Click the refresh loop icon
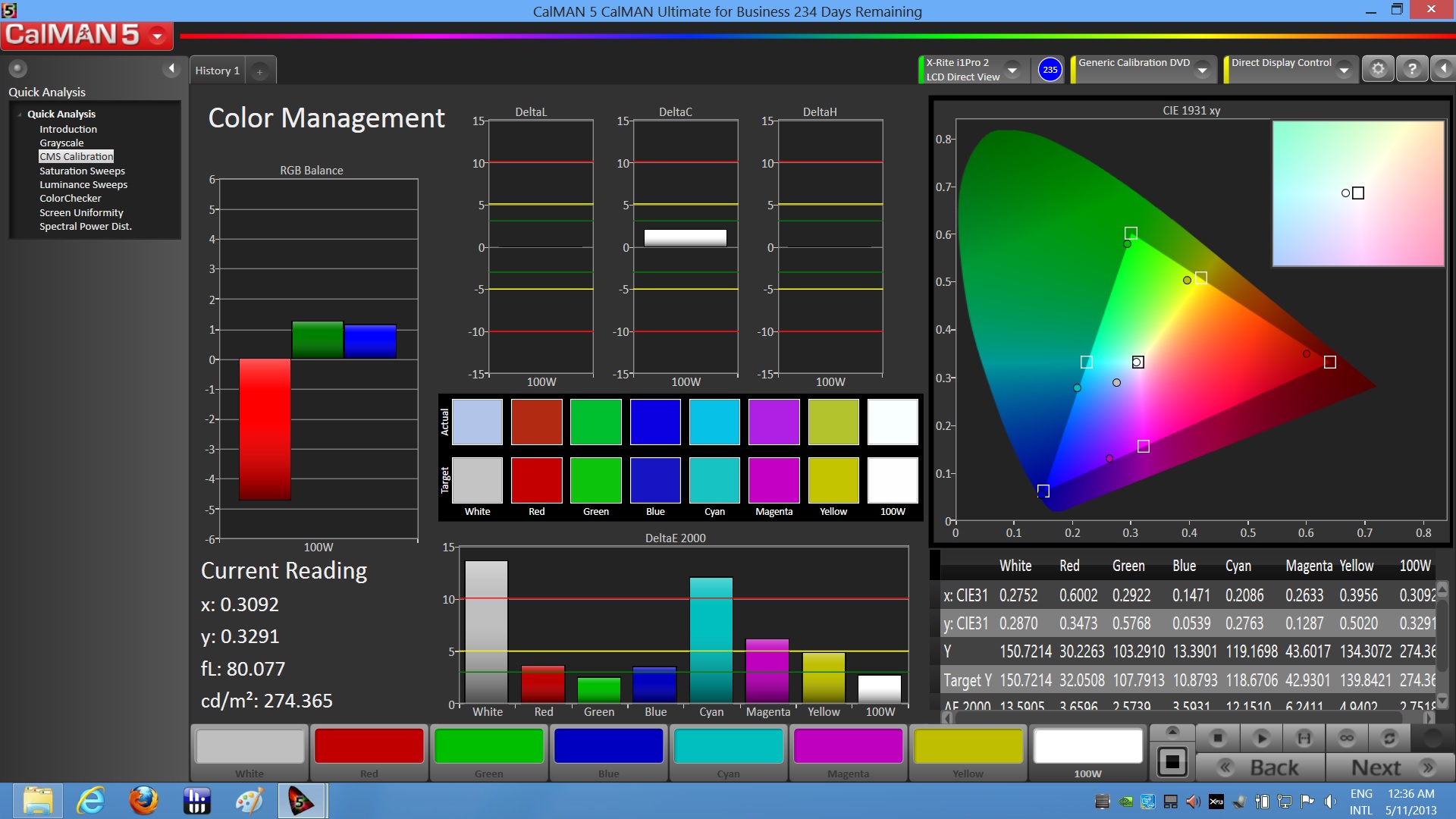This screenshot has height=819, width=1456. point(1389,737)
